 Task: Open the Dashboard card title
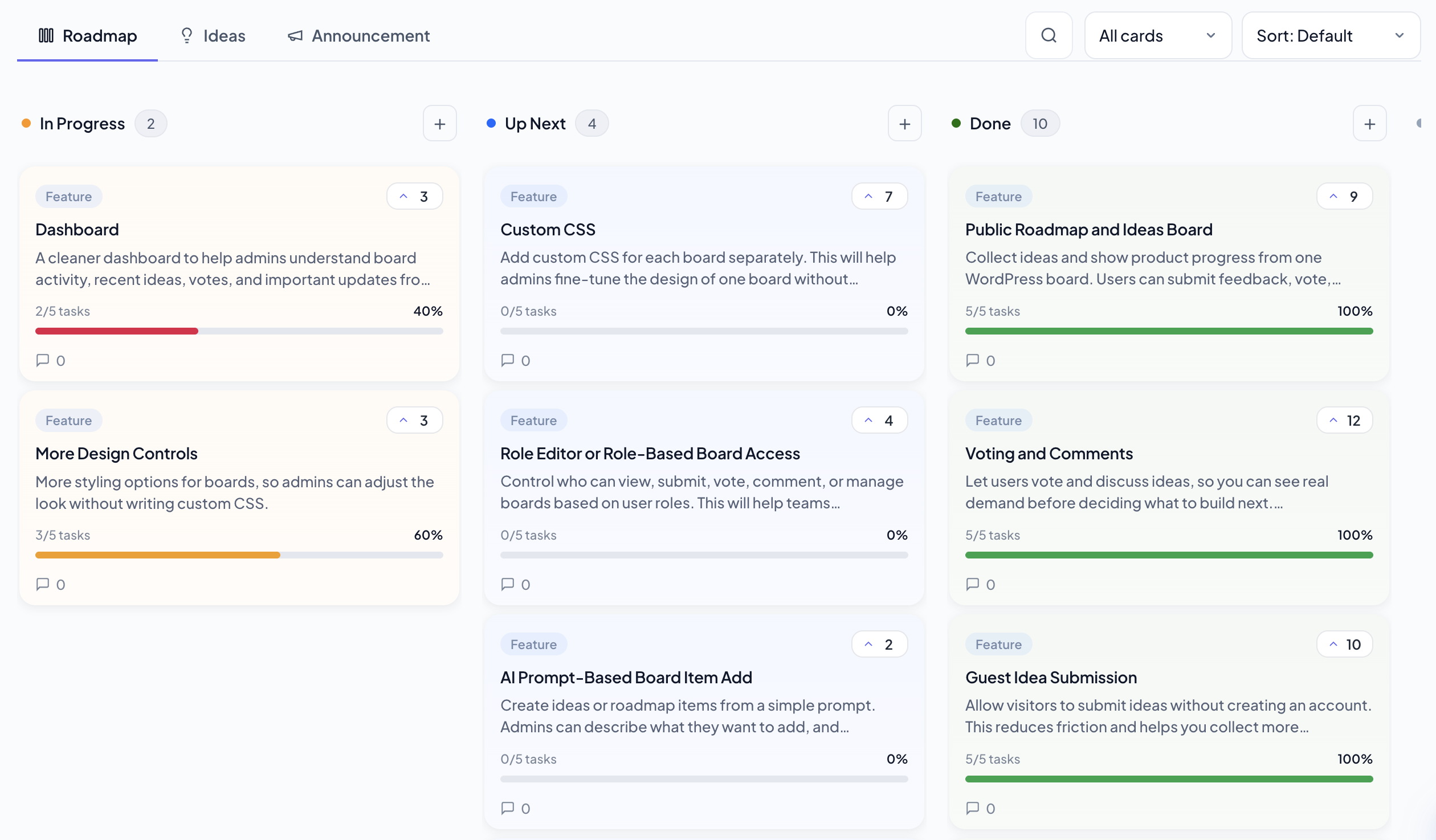click(77, 230)
